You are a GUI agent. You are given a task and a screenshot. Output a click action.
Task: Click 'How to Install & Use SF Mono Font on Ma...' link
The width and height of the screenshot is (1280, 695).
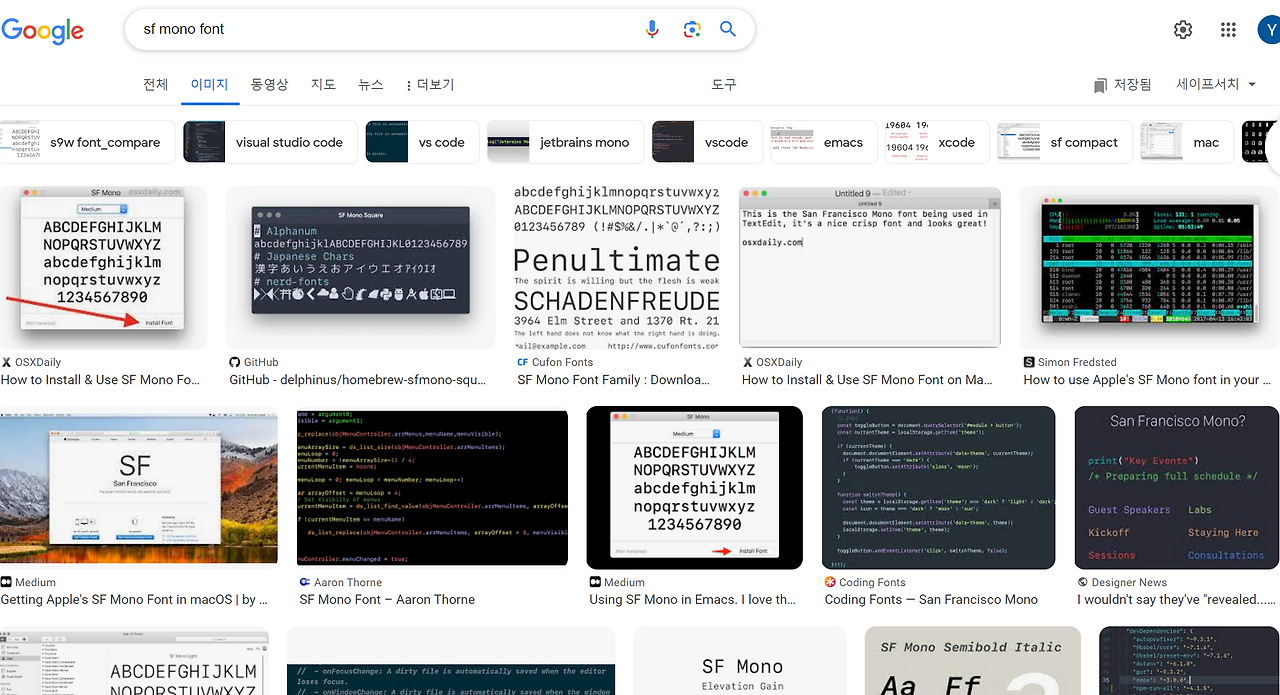867,380
